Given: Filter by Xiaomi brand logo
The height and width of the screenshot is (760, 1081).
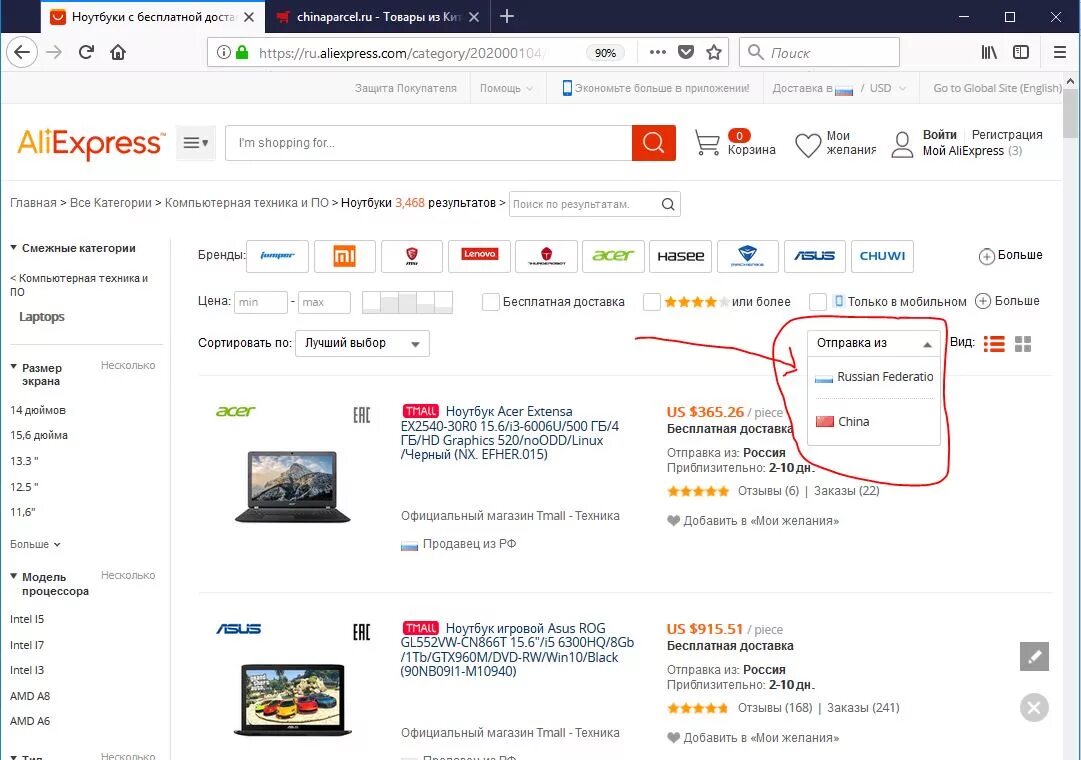Looking at the screenshot, I should pyautogui.click(x=345, y=257).
